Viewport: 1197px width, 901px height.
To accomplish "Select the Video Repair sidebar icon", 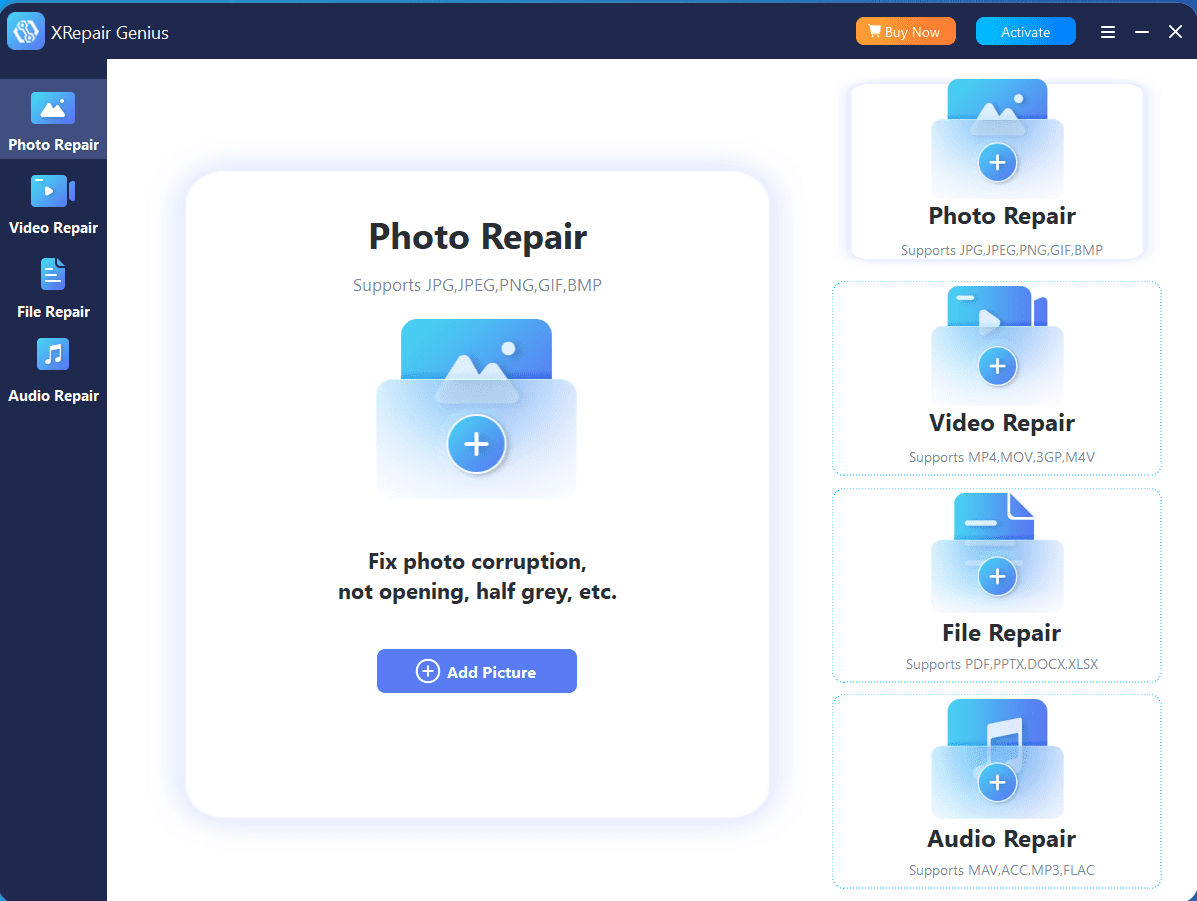I will [x=53, y=191].
